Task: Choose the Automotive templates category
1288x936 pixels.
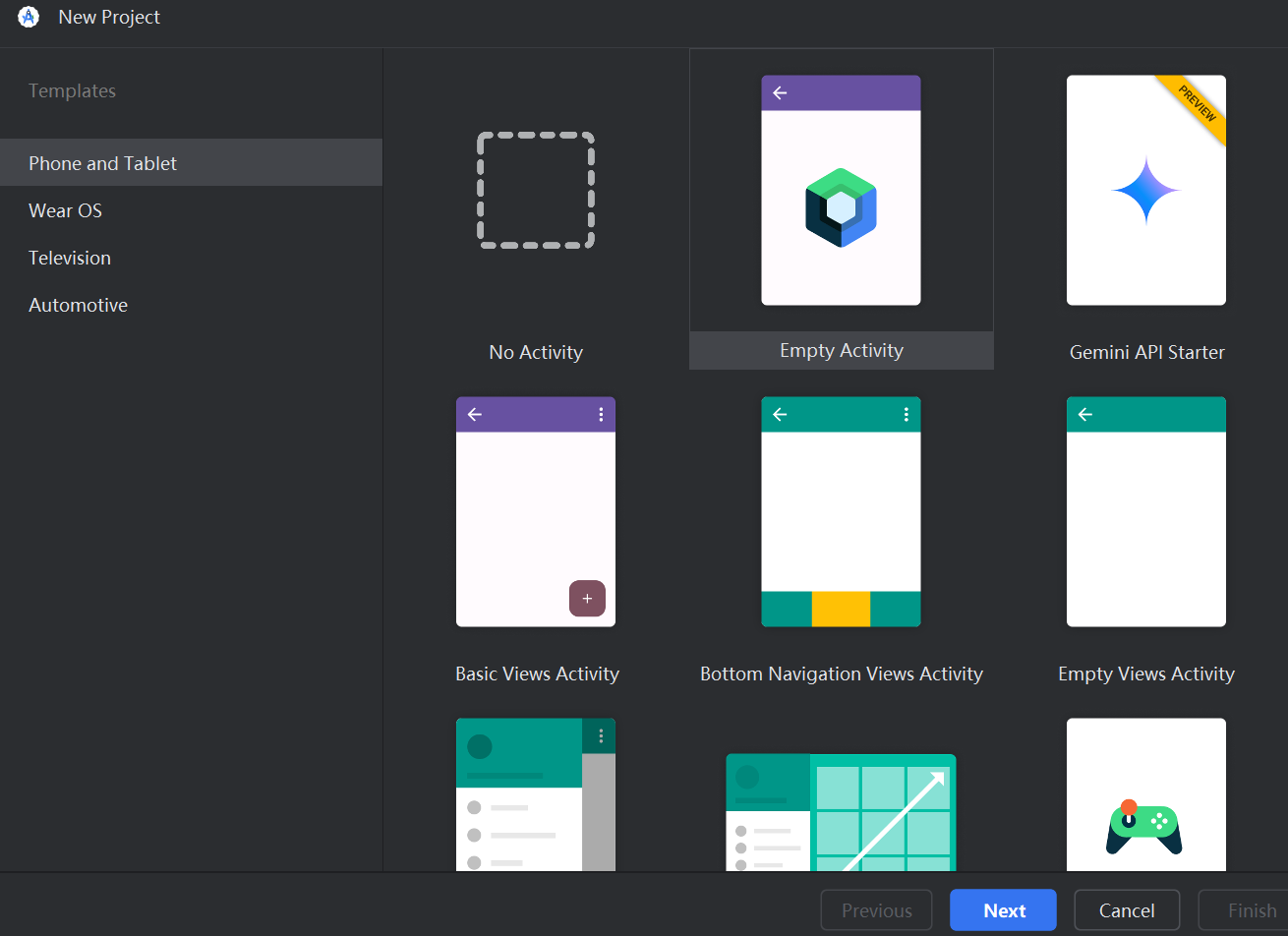Action: [x=191, y=305]
